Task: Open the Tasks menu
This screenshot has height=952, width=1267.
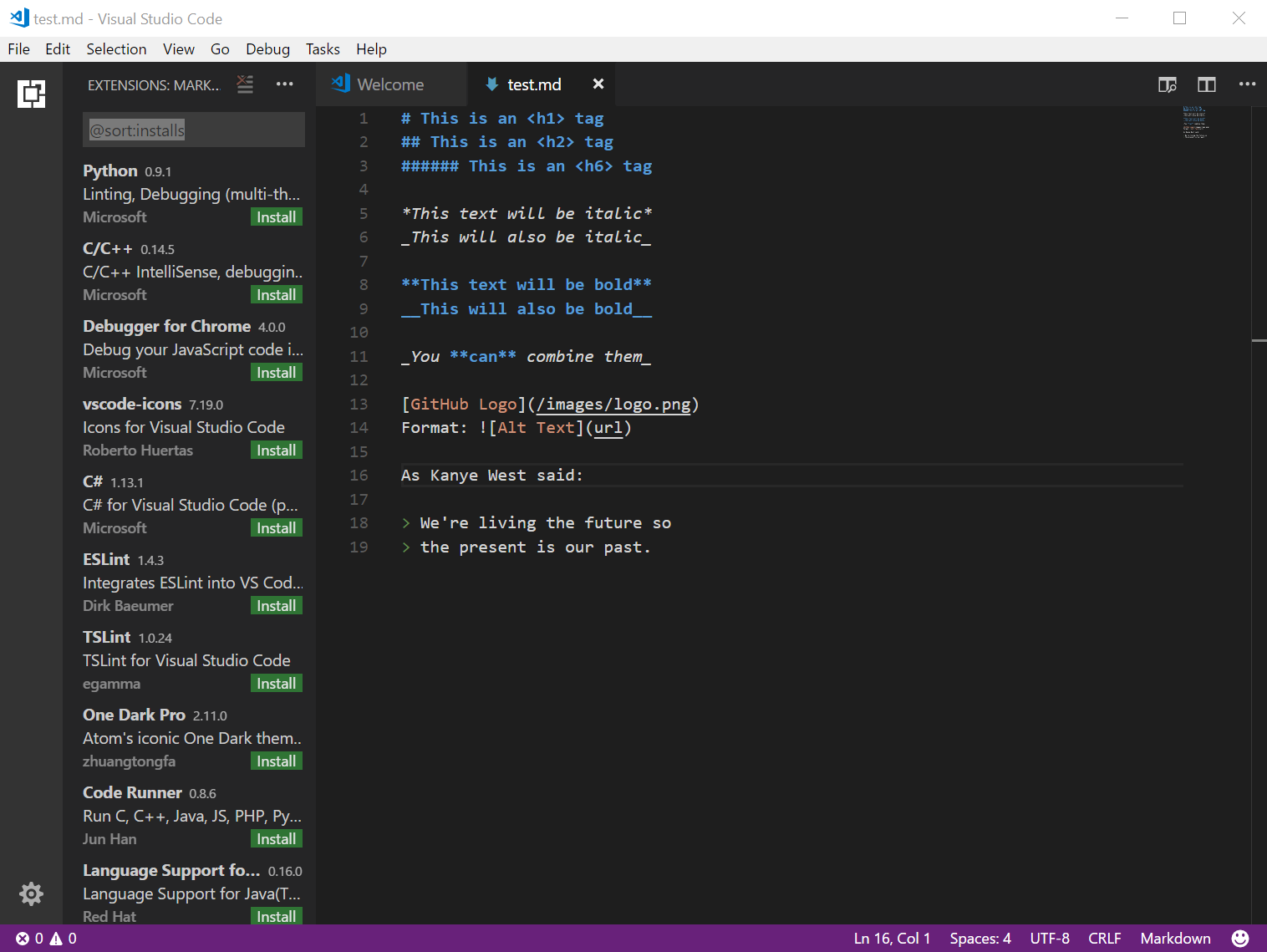Action: pyautogui.click(x=323, y=49)
